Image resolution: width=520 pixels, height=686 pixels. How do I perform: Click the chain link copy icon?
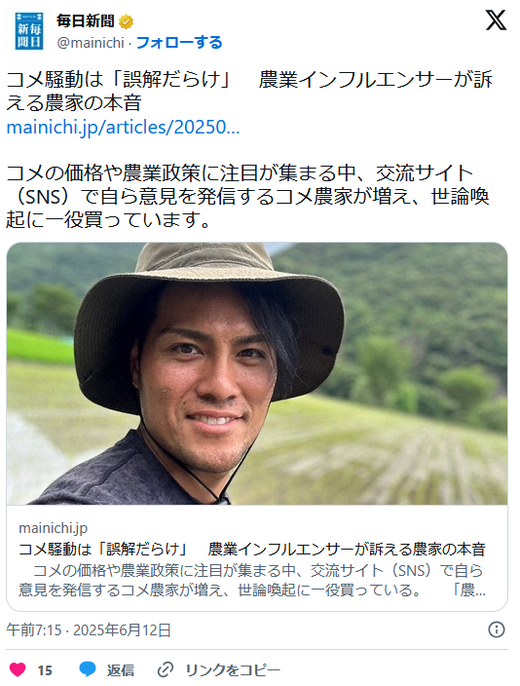coord(165,670)
